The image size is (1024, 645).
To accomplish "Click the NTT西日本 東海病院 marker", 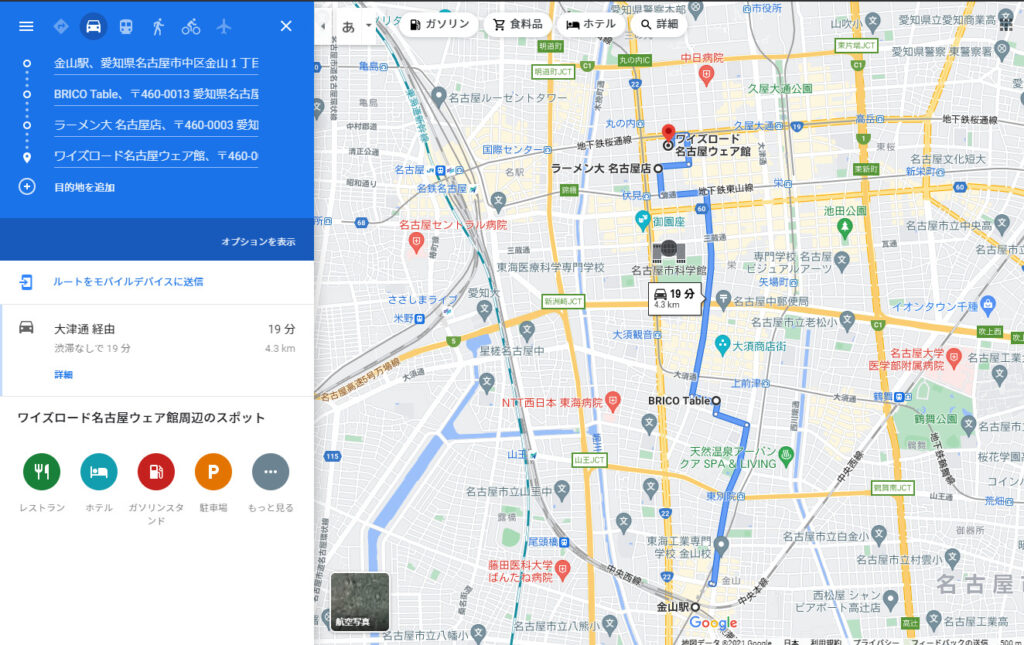I will point(613,401).
